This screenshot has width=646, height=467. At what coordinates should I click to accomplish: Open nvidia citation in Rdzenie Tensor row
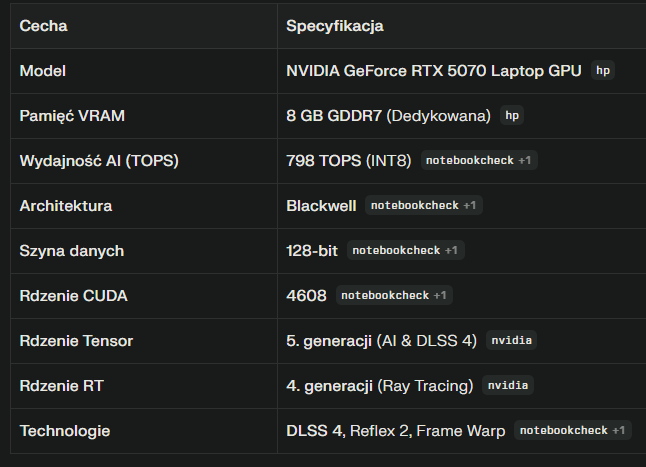click(511, 340)
